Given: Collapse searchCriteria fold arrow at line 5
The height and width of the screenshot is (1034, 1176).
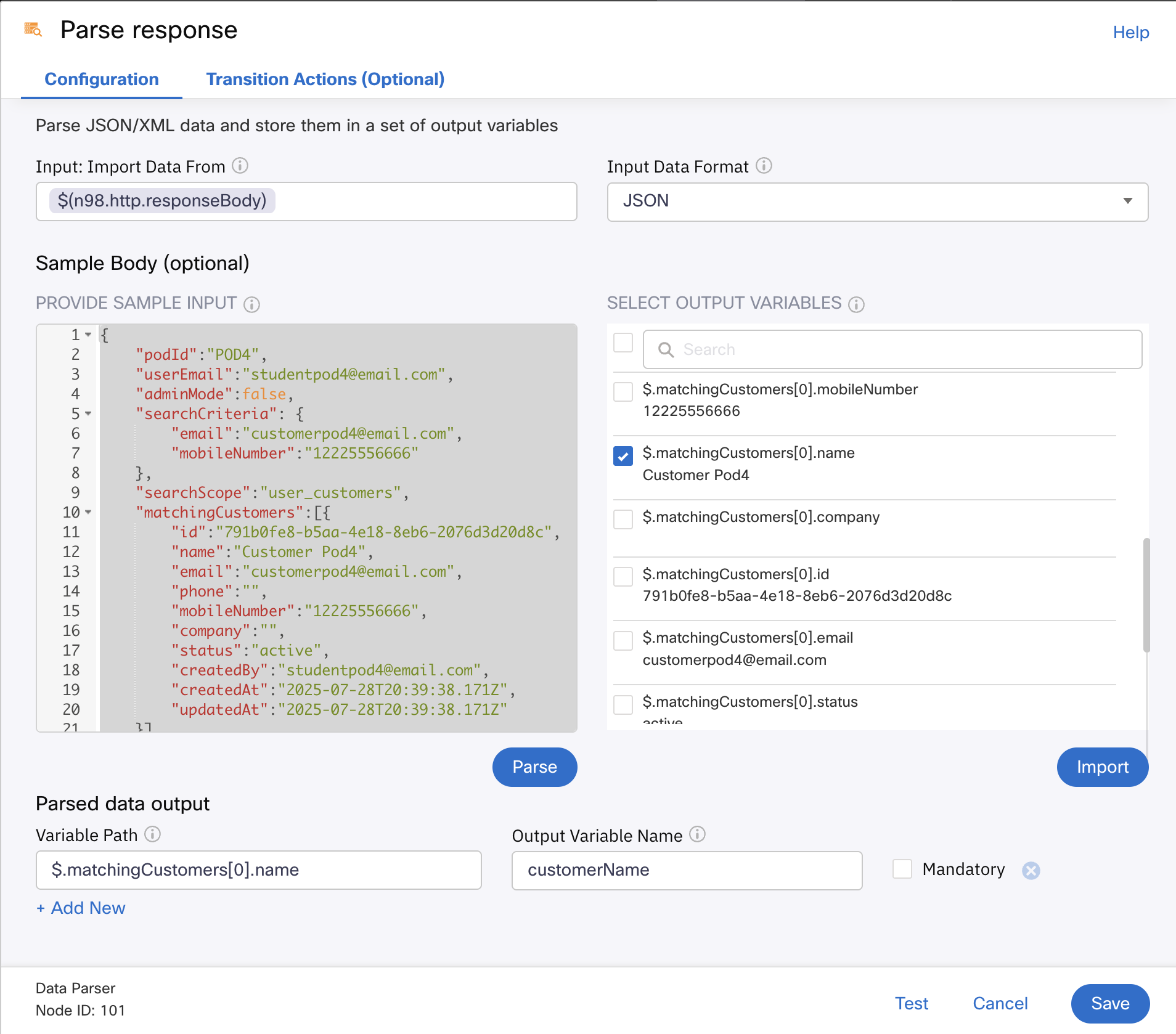Looking at the screenshot, I should click(88, 413).
